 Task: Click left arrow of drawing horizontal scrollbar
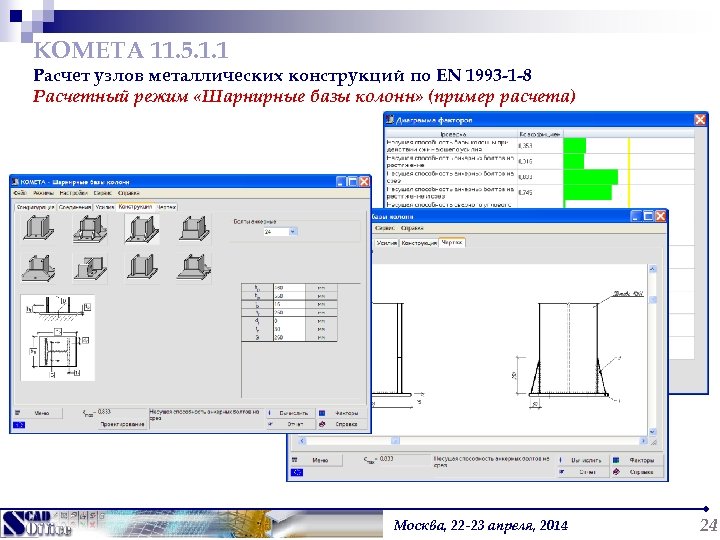[x=302, y=441]
